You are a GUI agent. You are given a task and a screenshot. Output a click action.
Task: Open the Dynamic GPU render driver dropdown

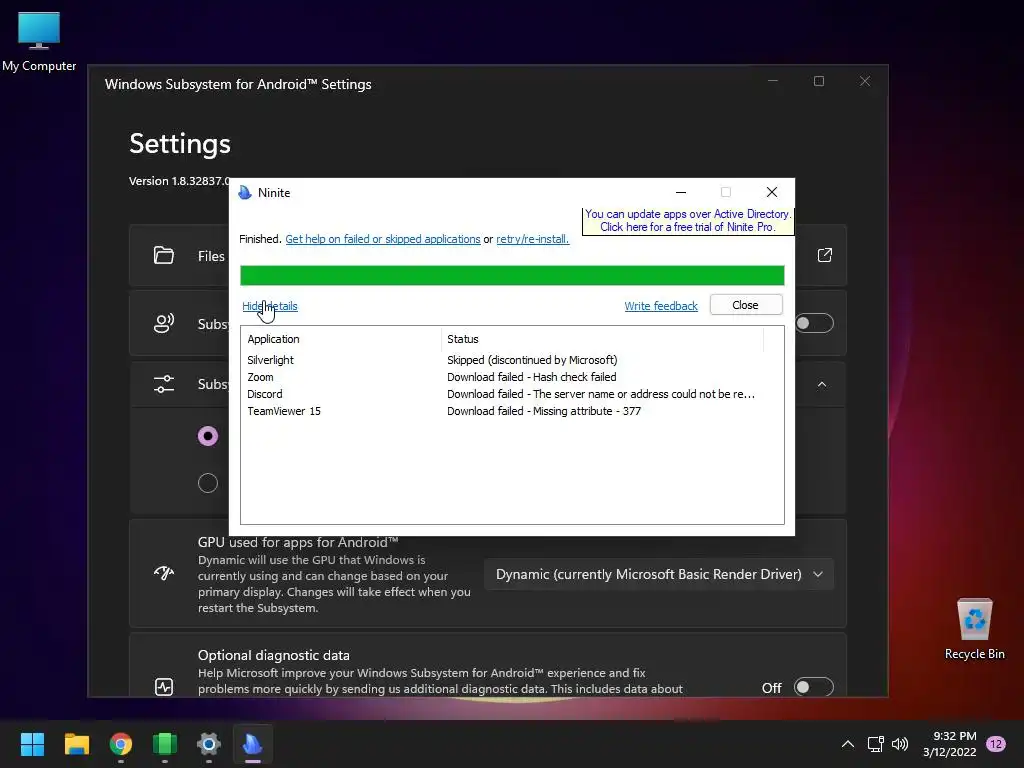point(659,574)
